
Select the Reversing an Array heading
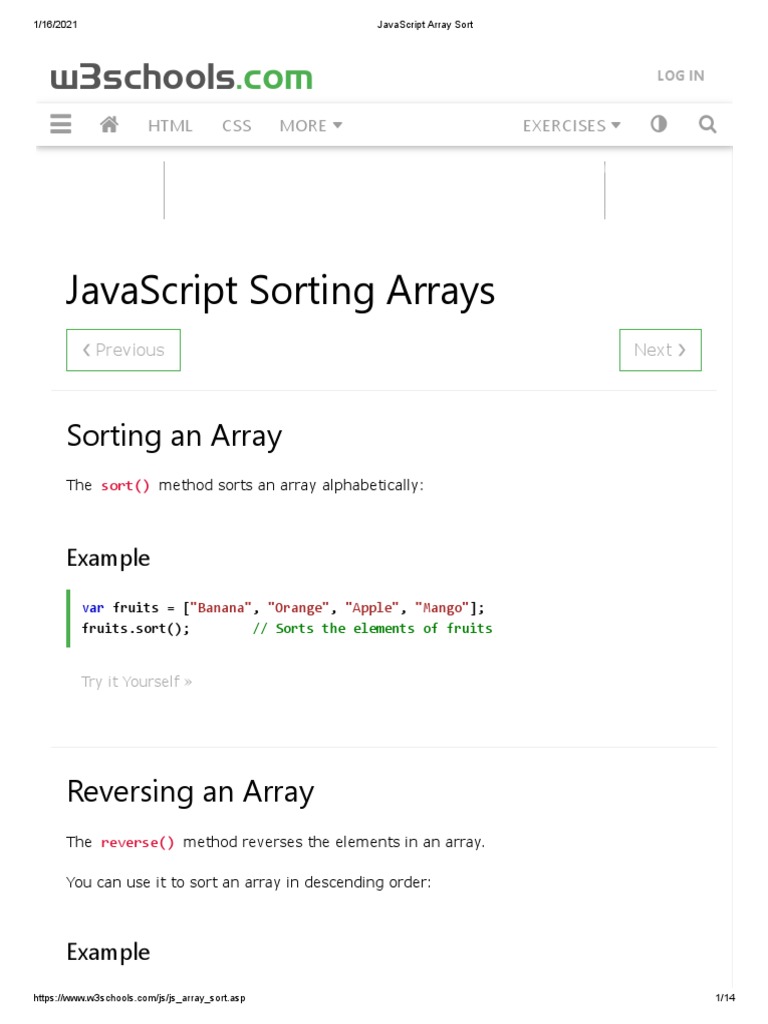(x=190, y=792)
